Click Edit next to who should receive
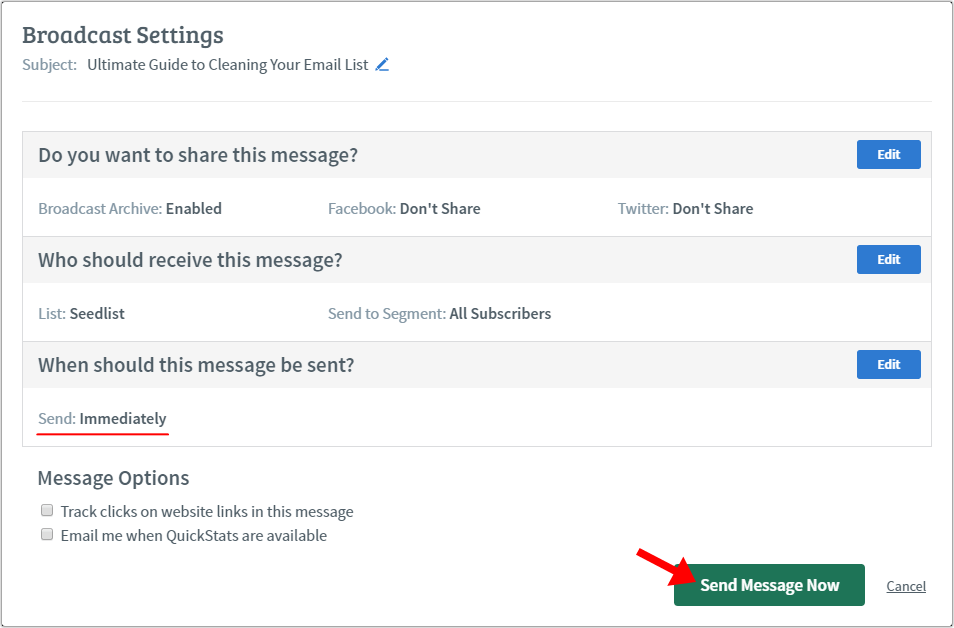Image resolution: width=954 pixels, height=628 pixels. 887,259
